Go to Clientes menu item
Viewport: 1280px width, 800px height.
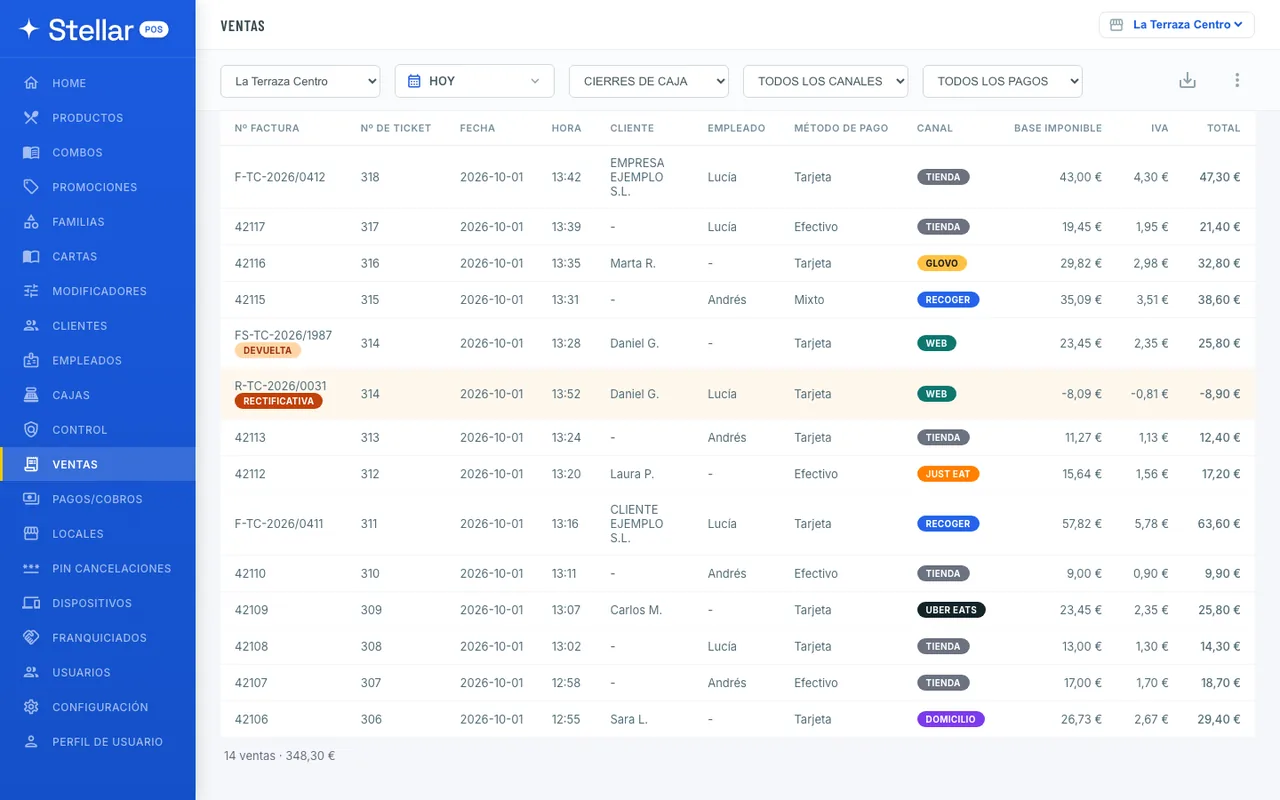98,326
